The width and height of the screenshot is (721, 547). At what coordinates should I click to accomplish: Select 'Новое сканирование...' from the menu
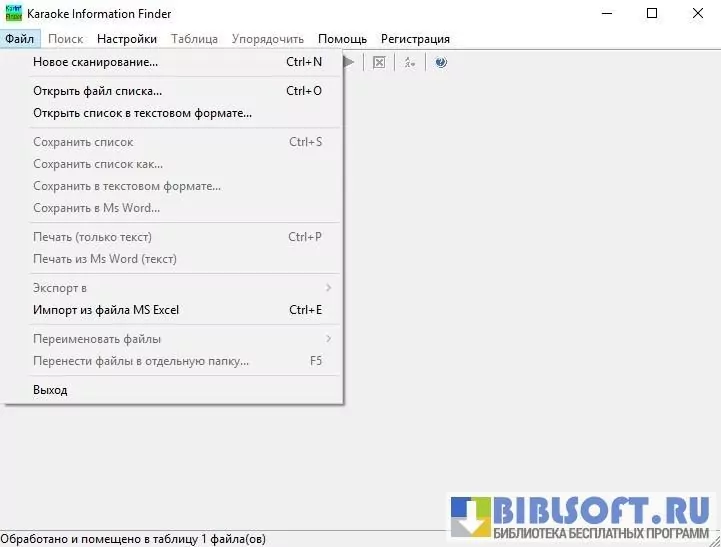pyautogui.click(x=95, y=62)
